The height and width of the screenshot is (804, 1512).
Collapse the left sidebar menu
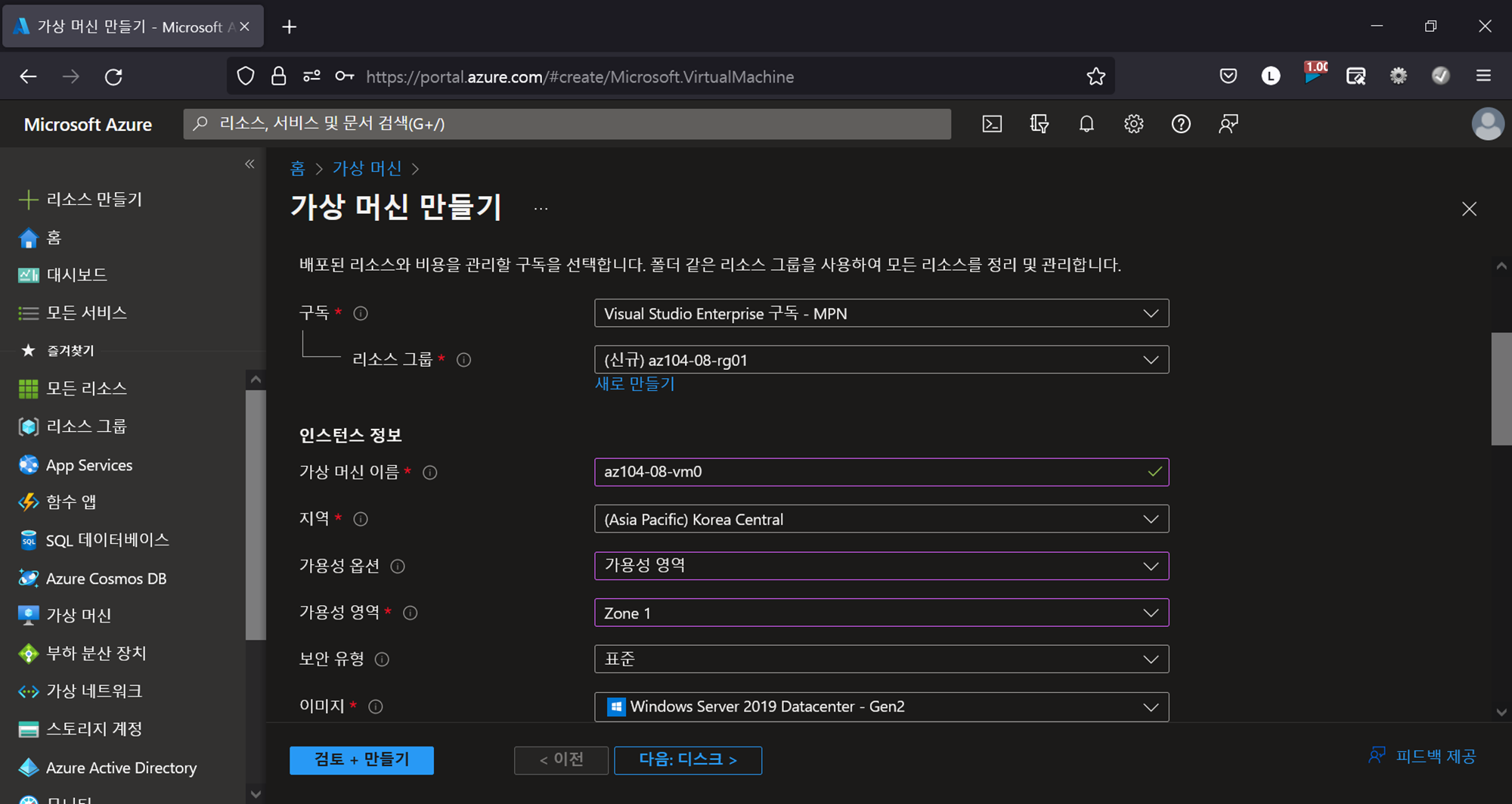coord(249,164)
